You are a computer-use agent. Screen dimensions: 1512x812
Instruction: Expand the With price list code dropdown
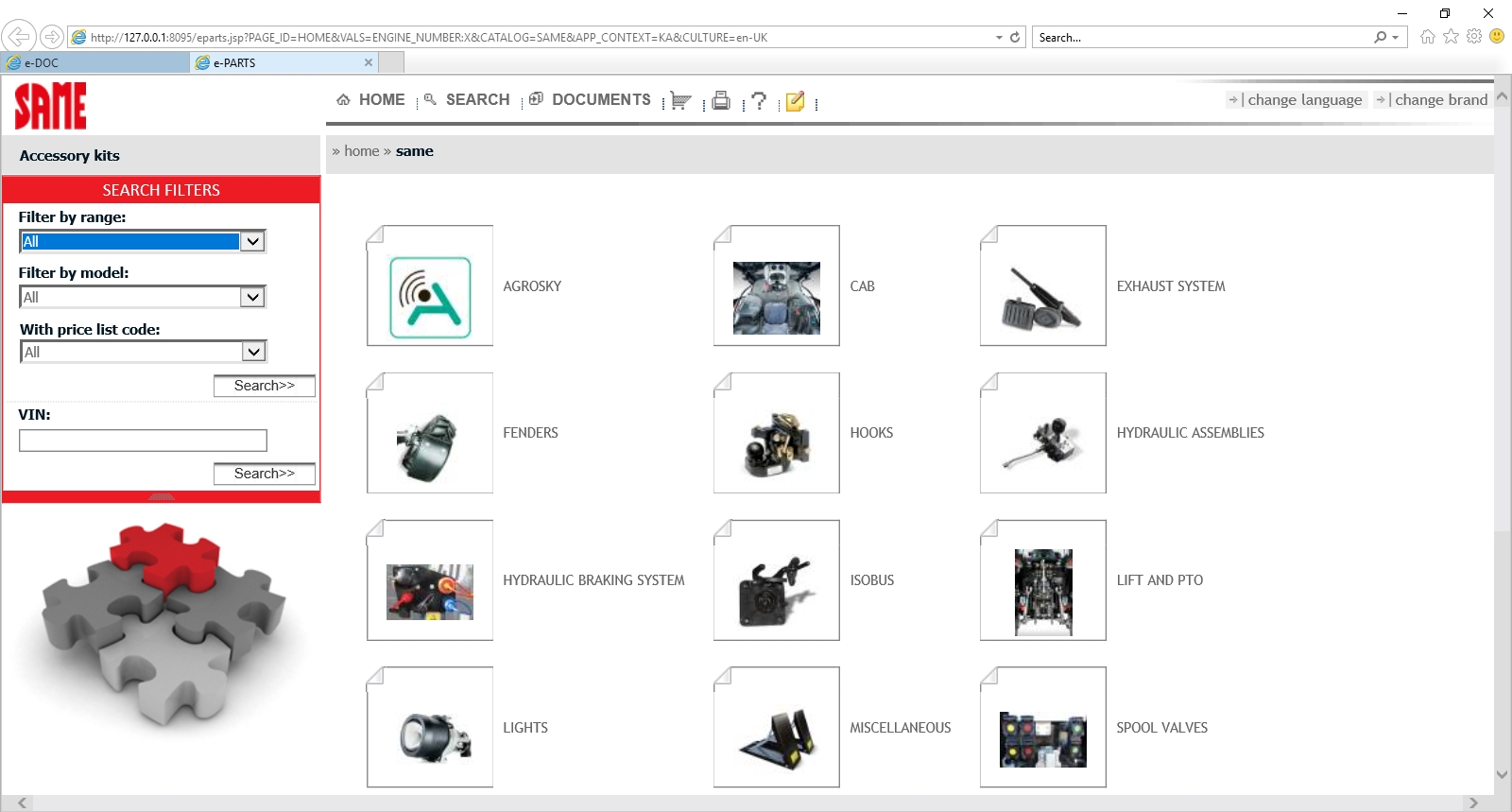click(x=253, y=352)
